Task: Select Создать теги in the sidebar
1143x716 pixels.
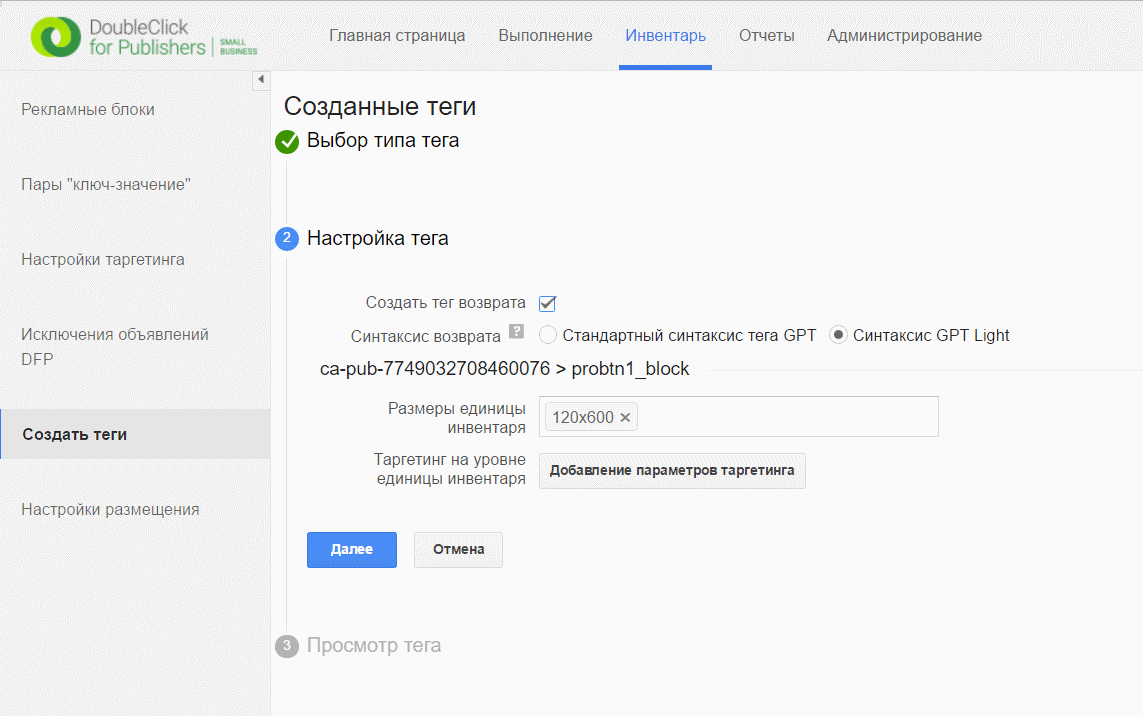Action: [x=136, y=434]
